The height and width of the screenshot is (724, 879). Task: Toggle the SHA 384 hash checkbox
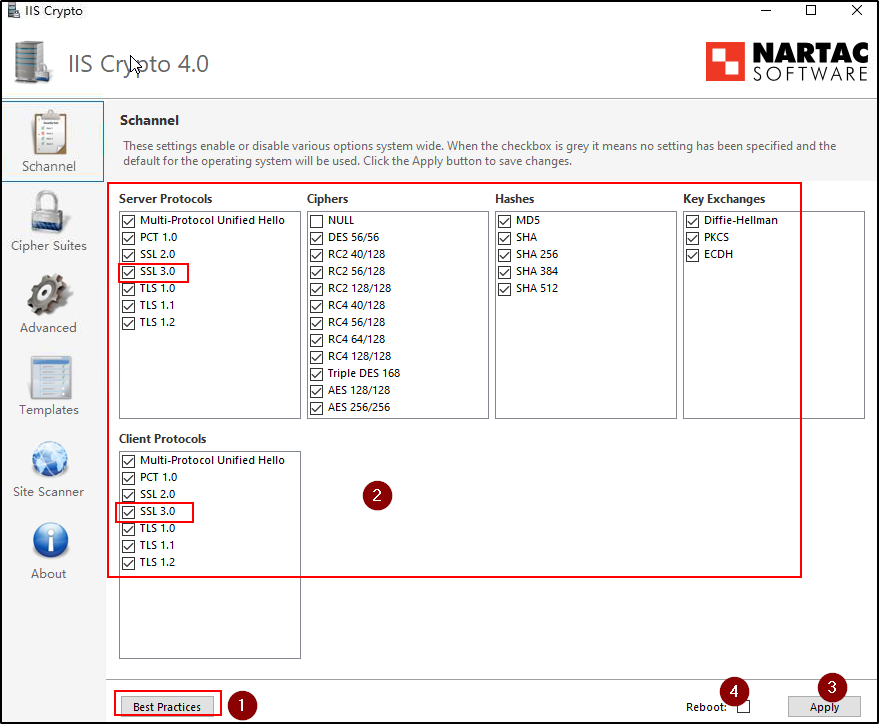click(x=505, y=272)
